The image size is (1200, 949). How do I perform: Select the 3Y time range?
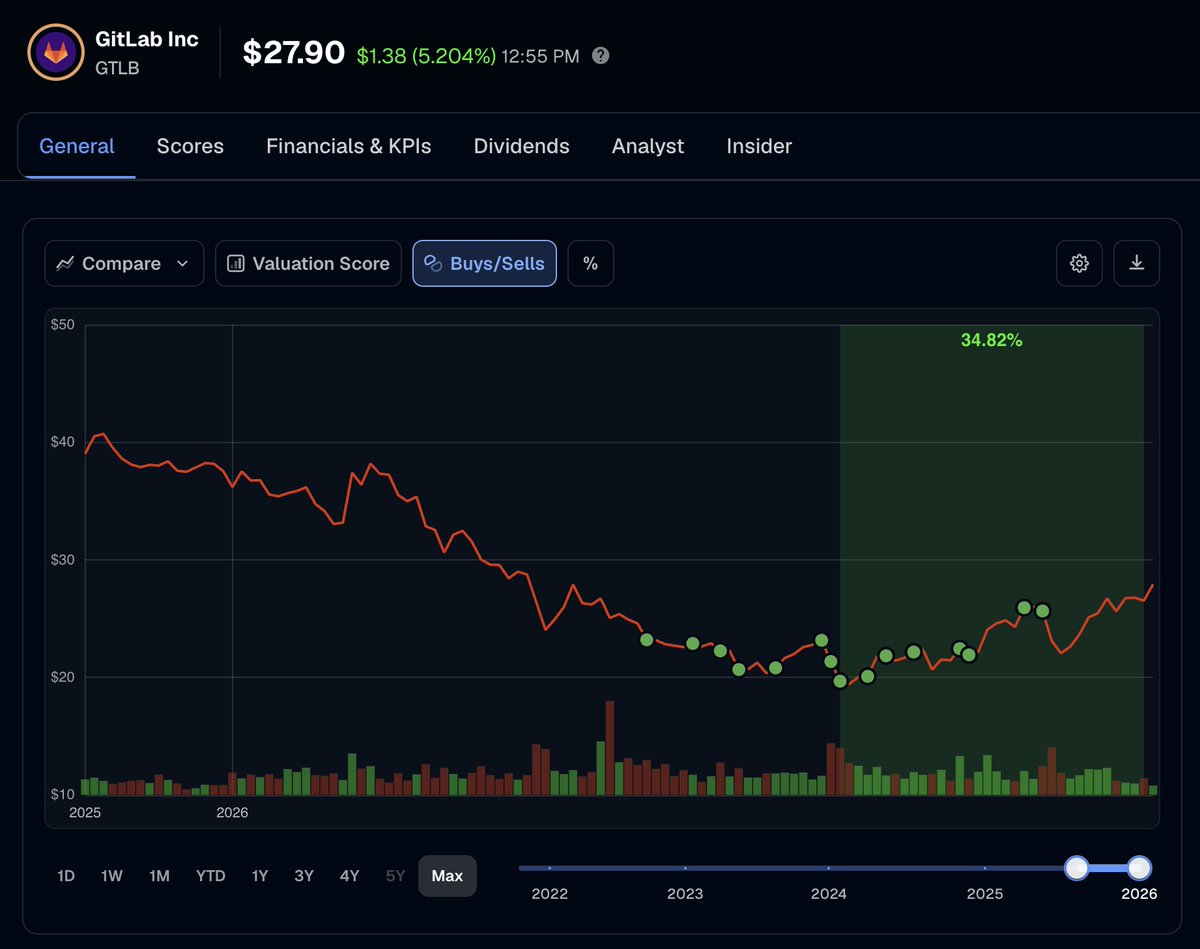[304, 876]
